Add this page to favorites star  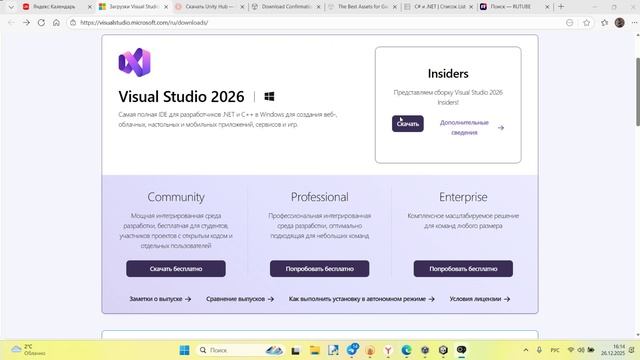(x=587, y=22)
